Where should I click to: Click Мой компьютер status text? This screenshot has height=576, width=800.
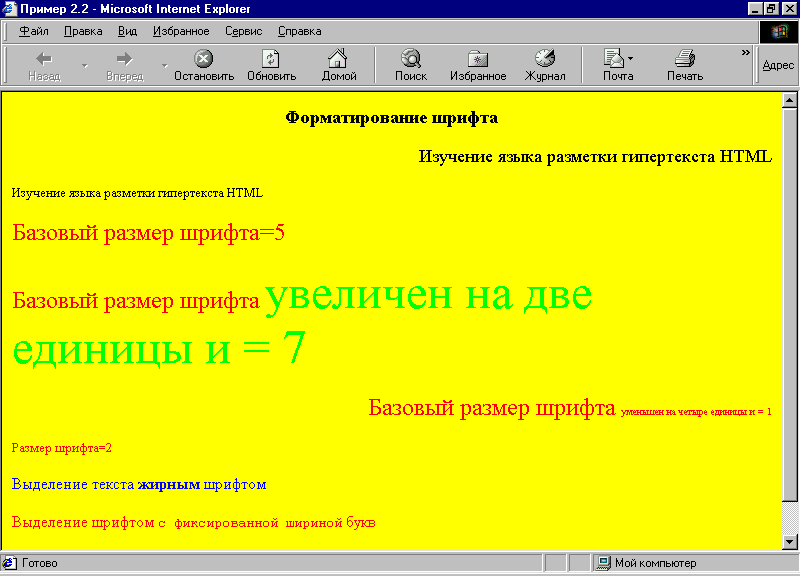pyautogui.click(x=655, y=563)
